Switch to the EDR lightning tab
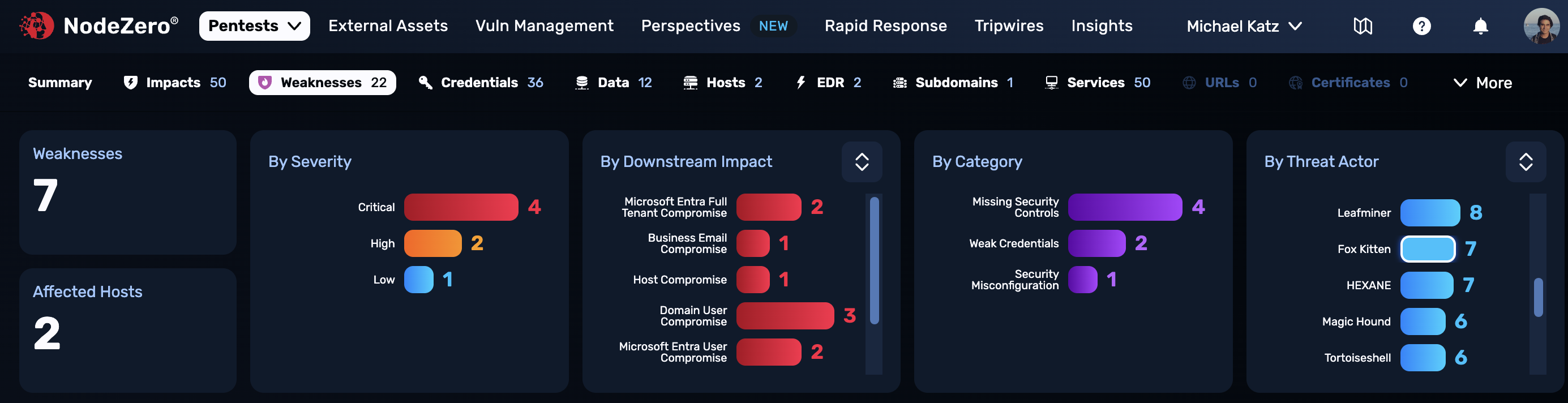1568x403 pixels. coord(828,83)
